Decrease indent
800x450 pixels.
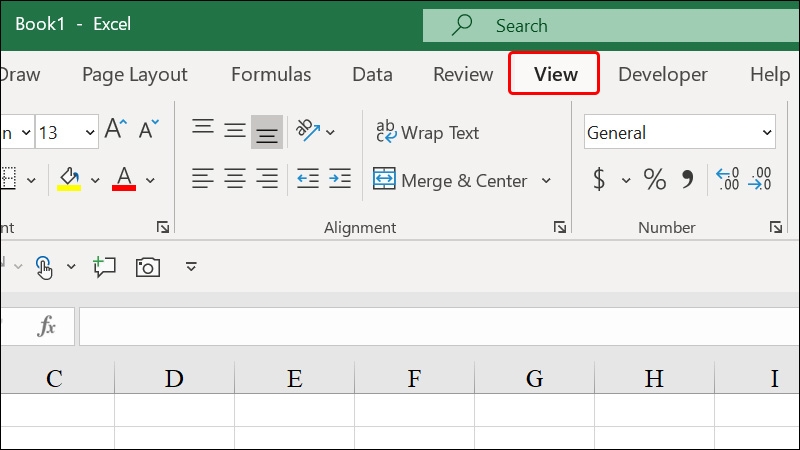tap(308, 179)
